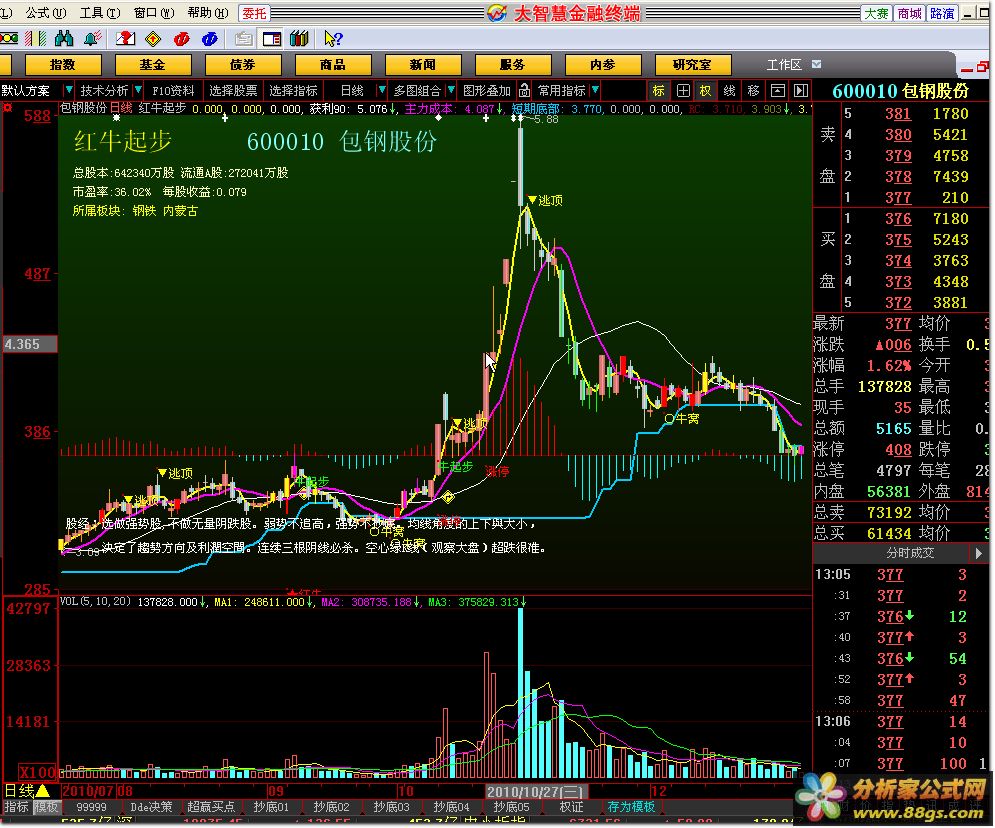This screenshot has width=995, height=828.
Task: Click the red circular toolbar icon
Action: tap(181, 39)
